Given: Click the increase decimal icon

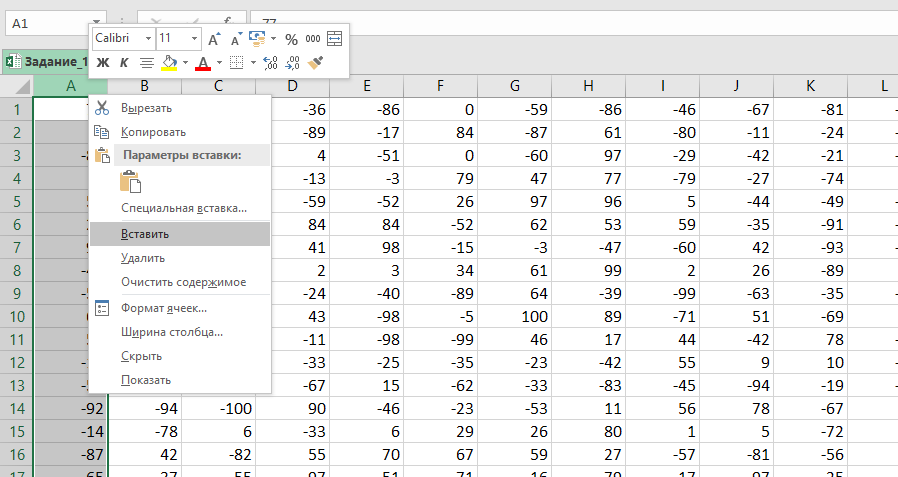Looking at the screenshot, I should pos(271,63).
